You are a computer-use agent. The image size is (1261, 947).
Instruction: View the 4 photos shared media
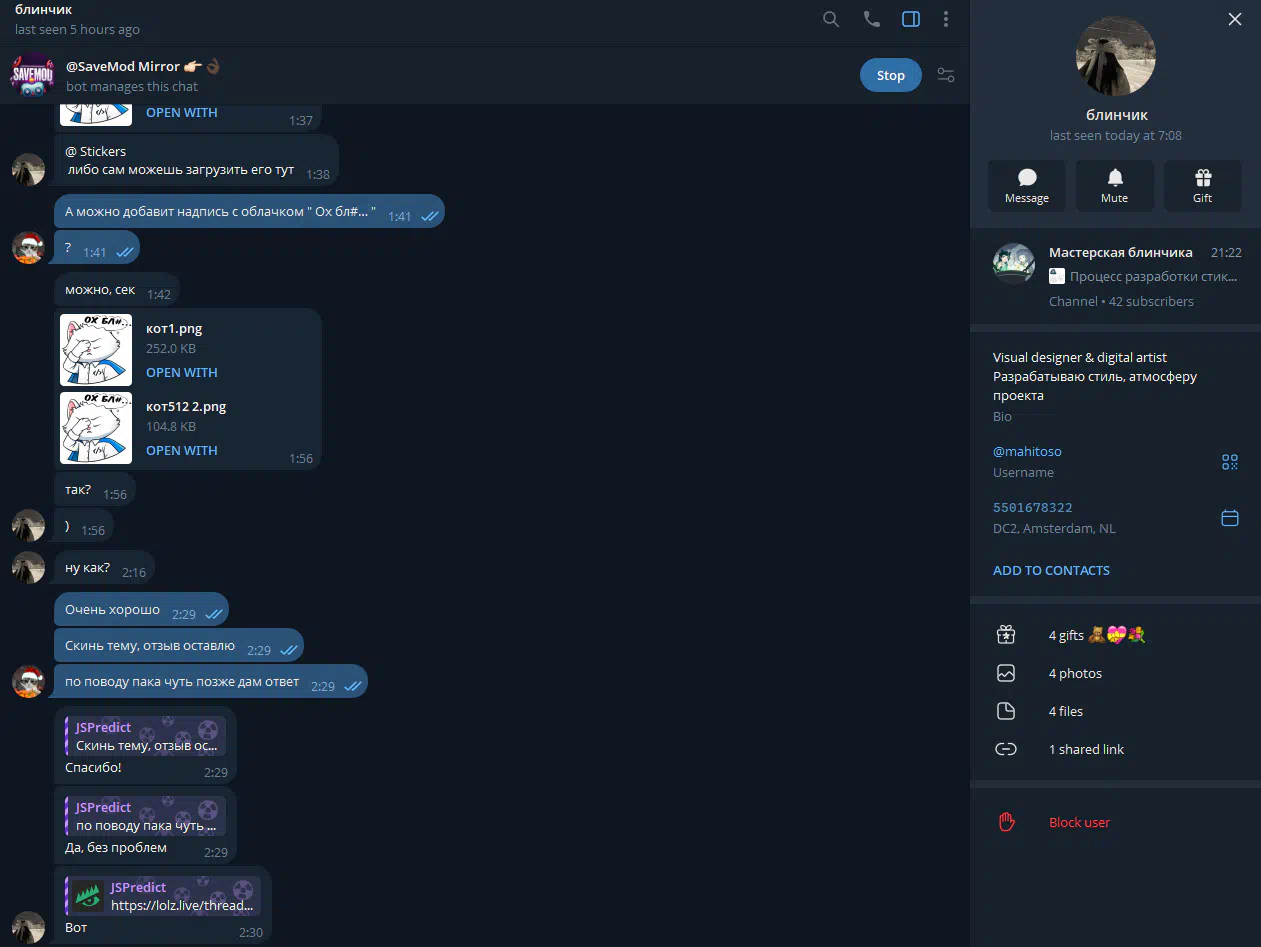click(1115, 673)
